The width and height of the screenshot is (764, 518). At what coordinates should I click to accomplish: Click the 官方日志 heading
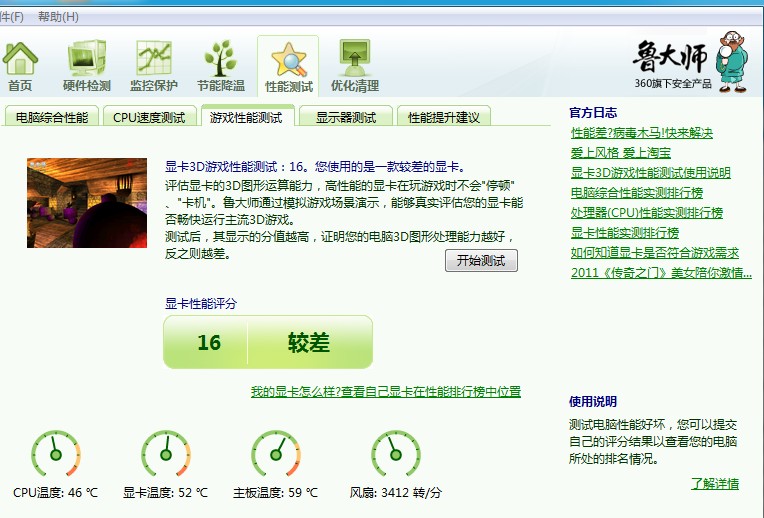click(x=593, y=113)
